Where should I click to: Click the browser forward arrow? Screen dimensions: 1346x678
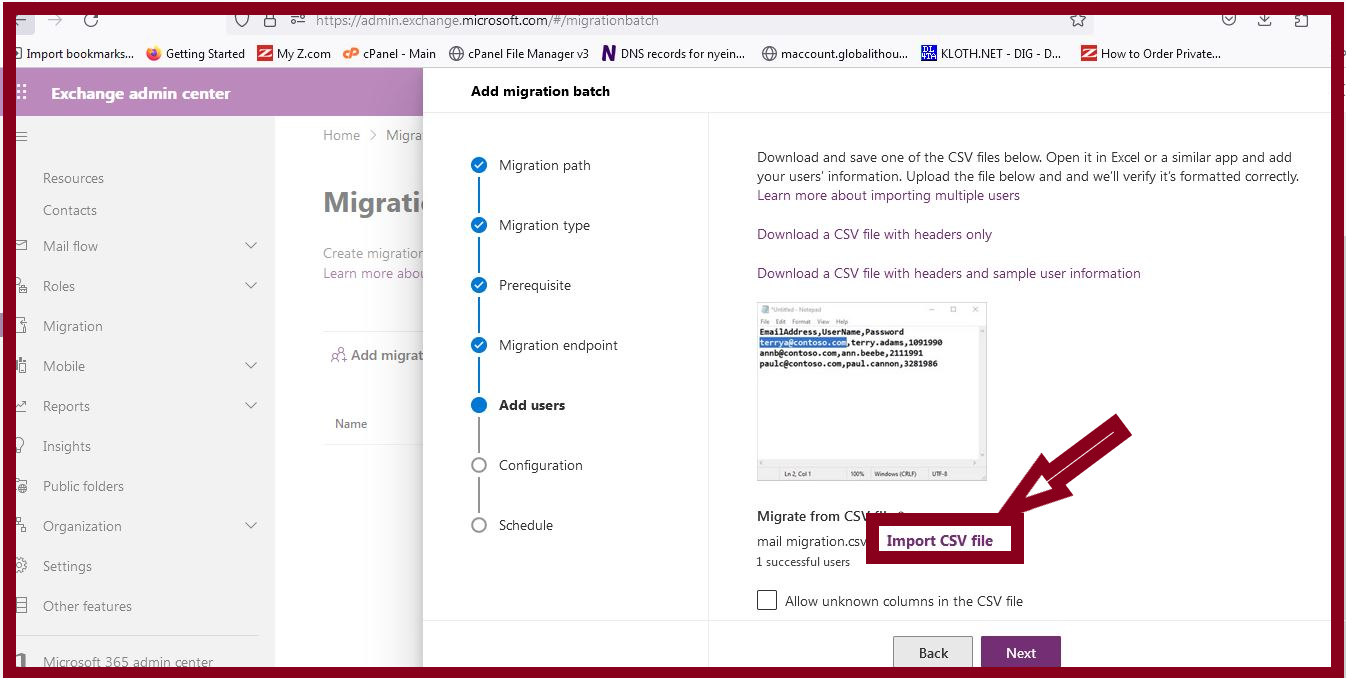point(54,19)
